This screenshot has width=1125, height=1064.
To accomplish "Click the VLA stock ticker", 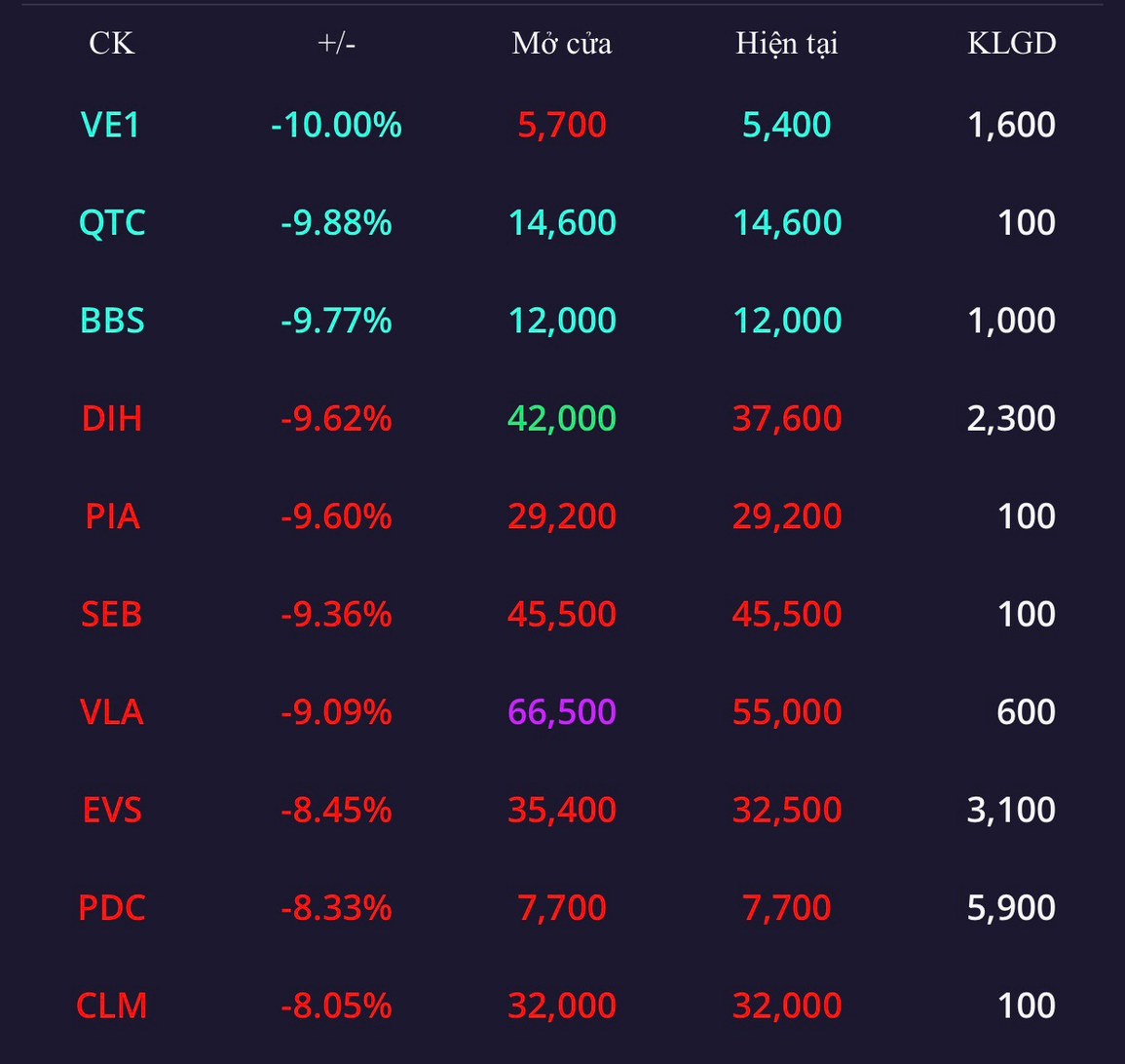I will click(x=112, y=712).
